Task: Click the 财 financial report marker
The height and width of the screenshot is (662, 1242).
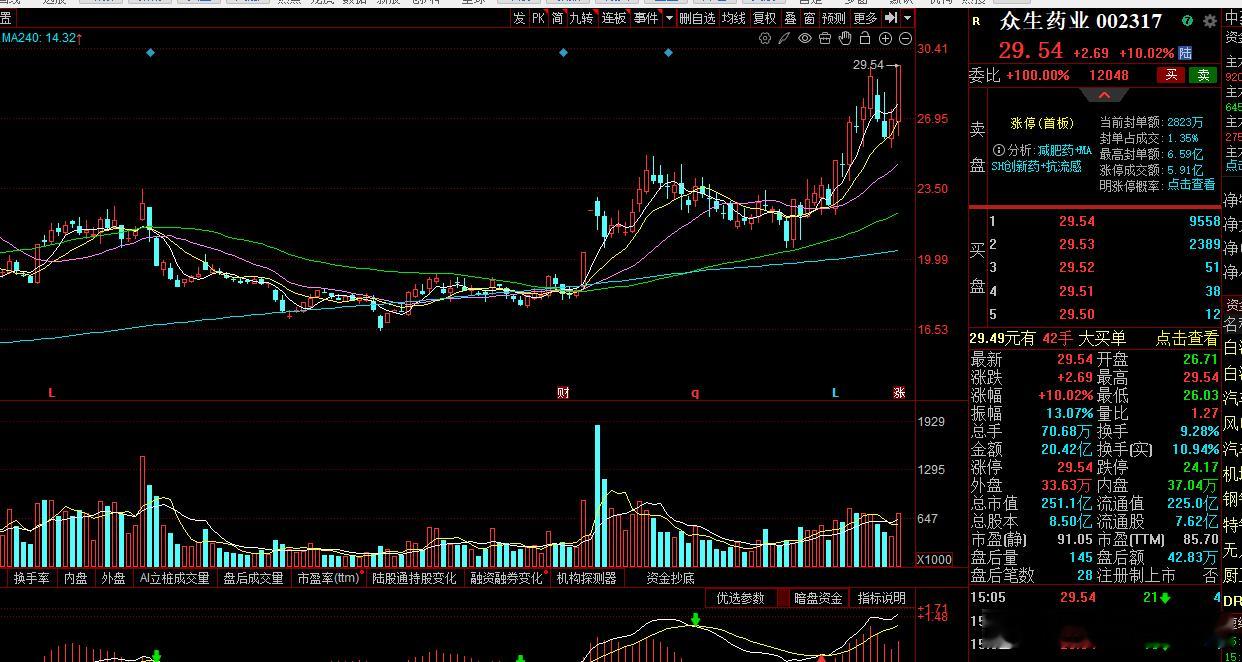Action: coord(563,393)
